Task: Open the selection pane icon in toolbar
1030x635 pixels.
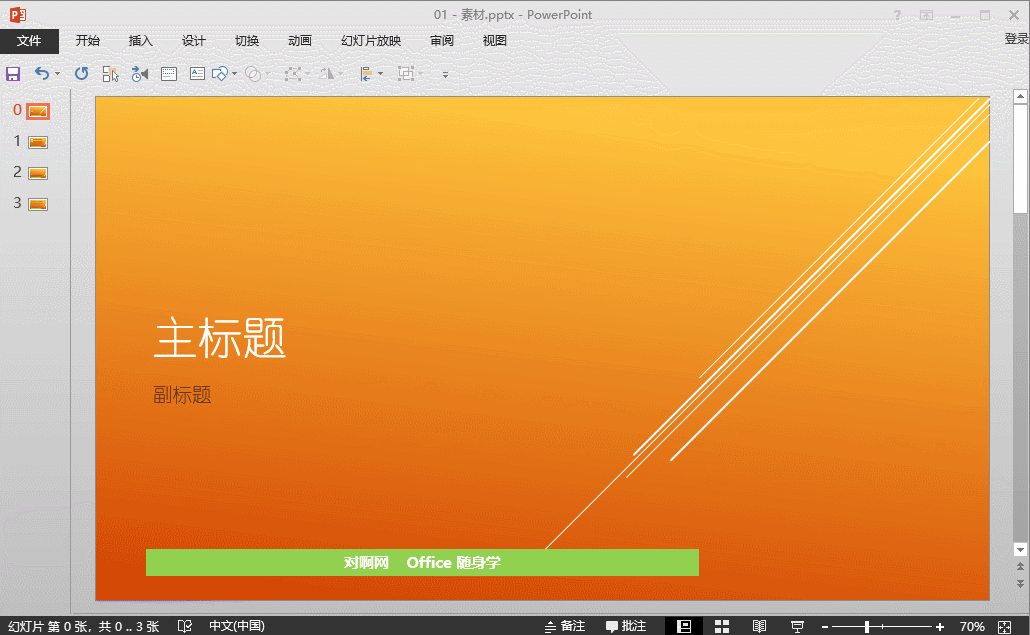Action: point(110,74)
